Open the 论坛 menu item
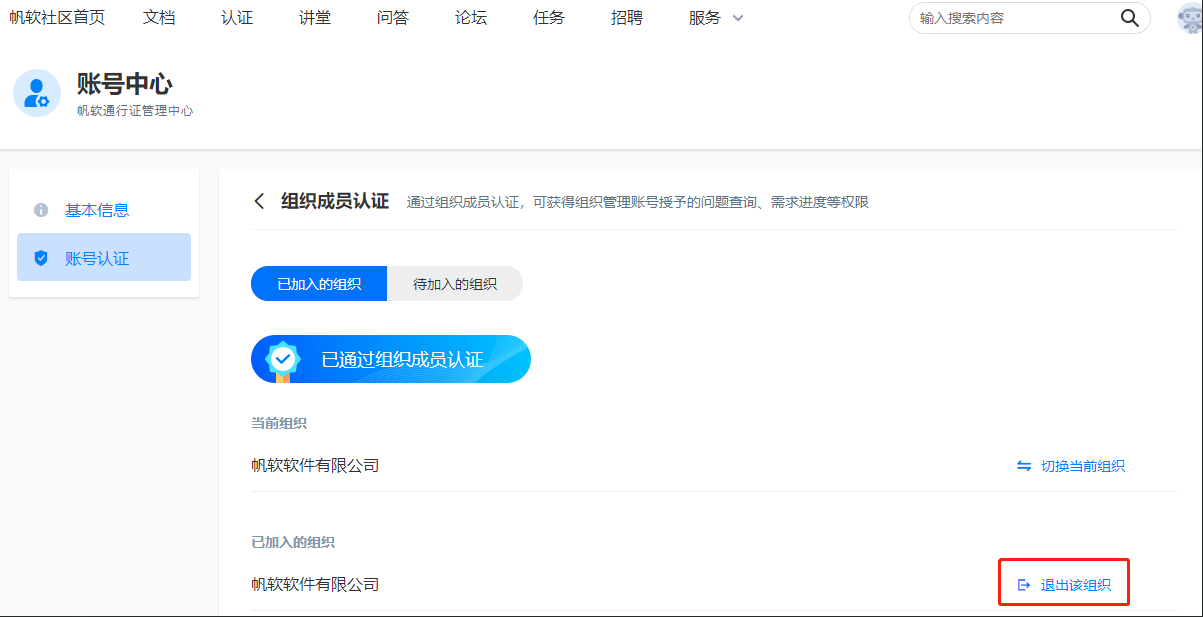The width and height of the screenshot is (1203, 617). (471, 18)
